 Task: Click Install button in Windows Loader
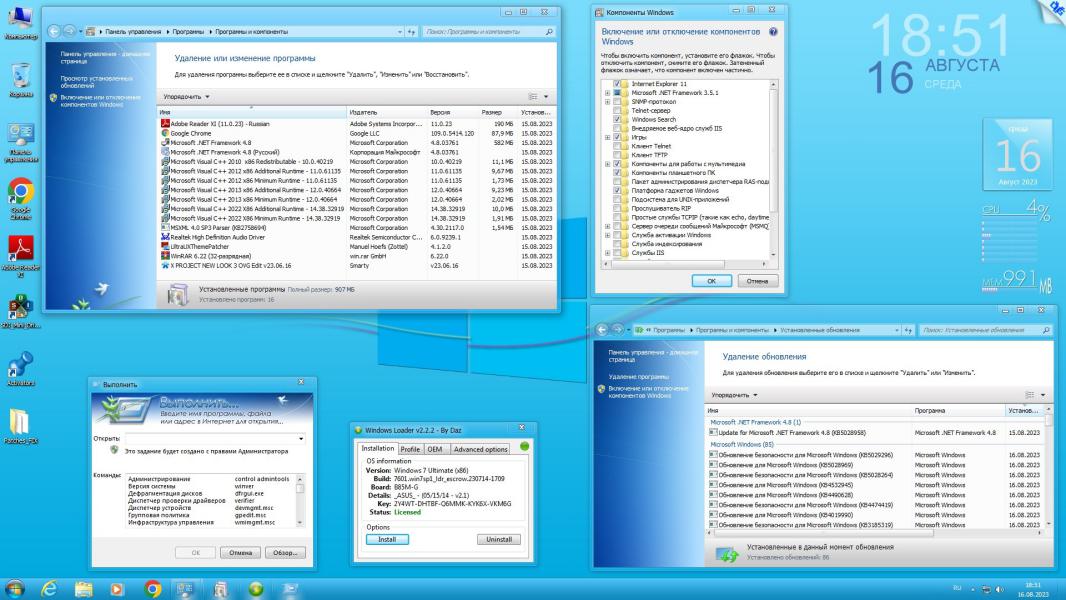tap(387, 539)
